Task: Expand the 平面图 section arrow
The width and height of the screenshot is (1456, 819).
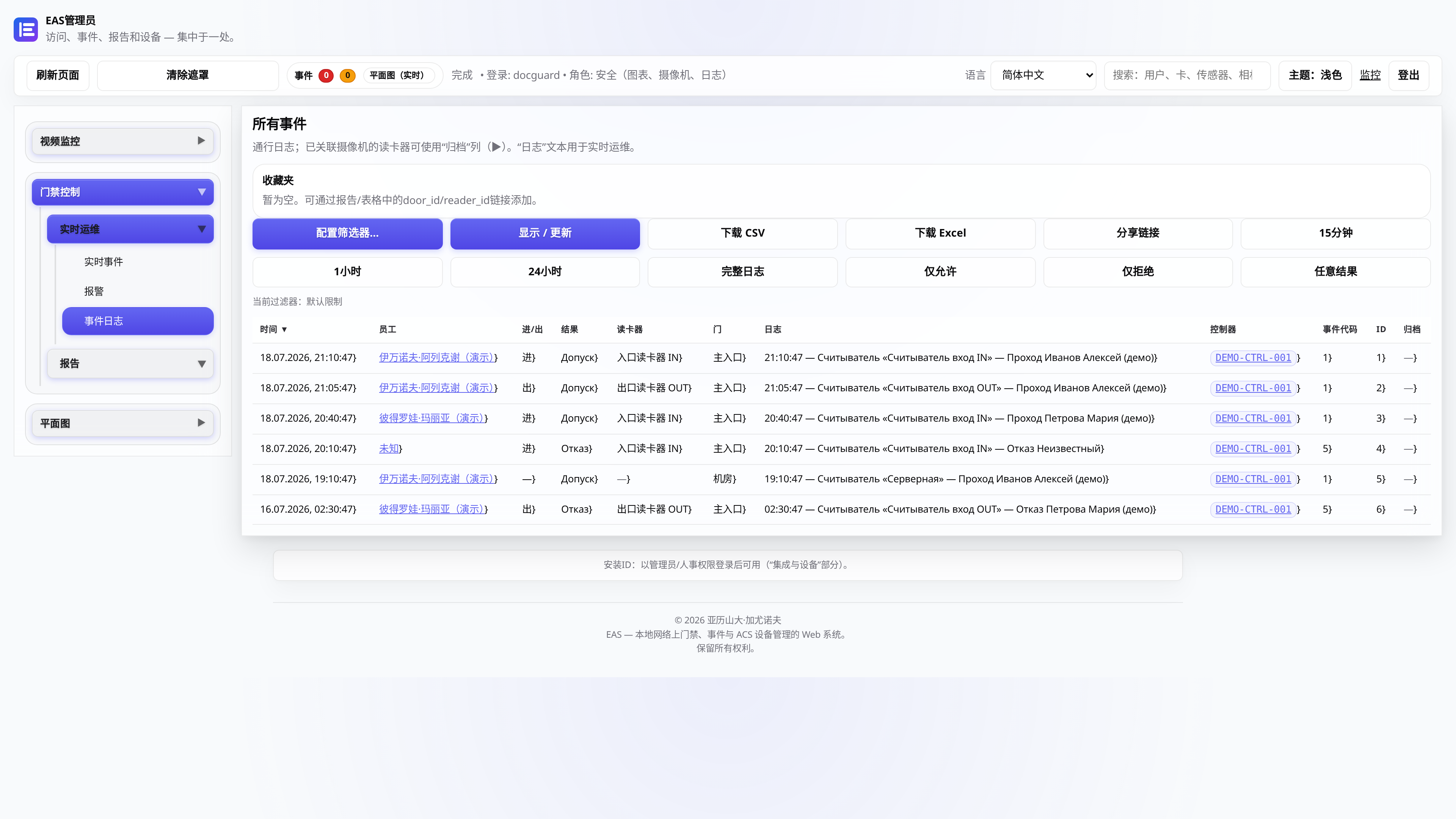Action: pos(201,423)
